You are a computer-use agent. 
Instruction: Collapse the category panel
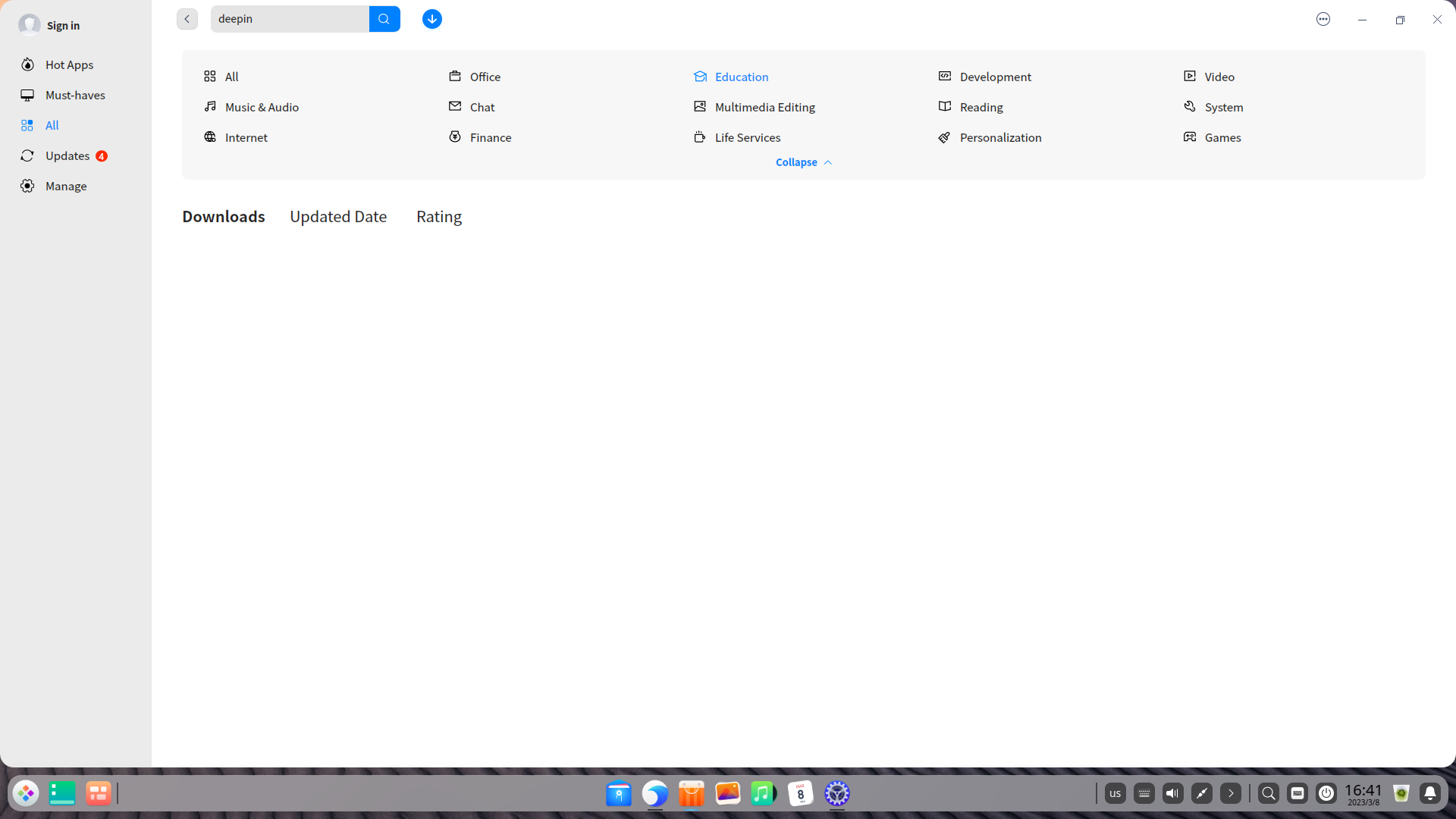[804, 162]
